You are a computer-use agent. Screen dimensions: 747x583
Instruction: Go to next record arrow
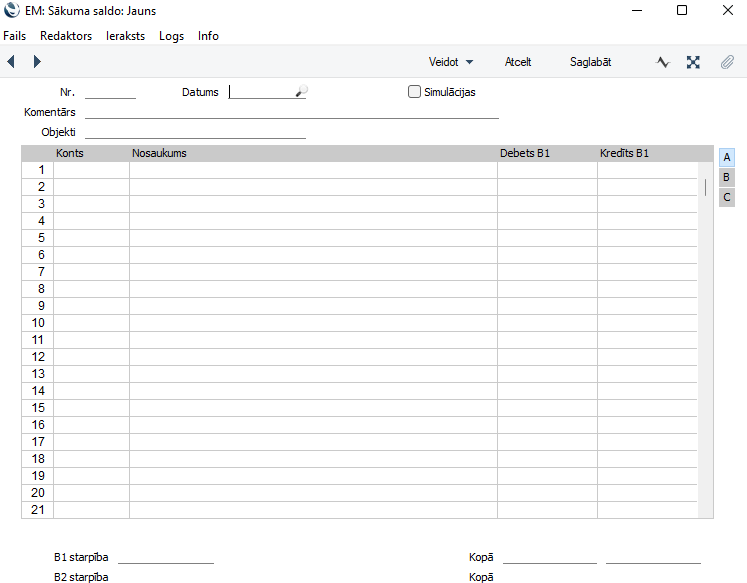click(37, 62)
